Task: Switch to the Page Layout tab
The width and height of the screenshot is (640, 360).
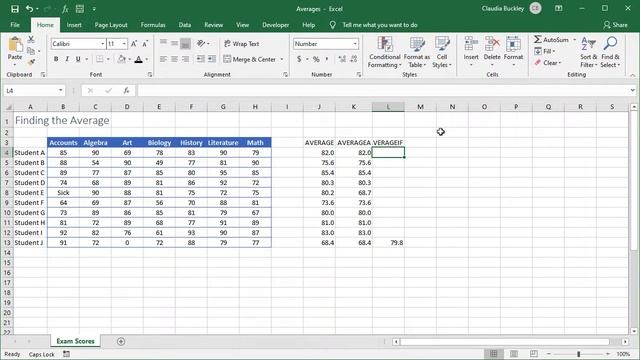Action: [111, 25]
